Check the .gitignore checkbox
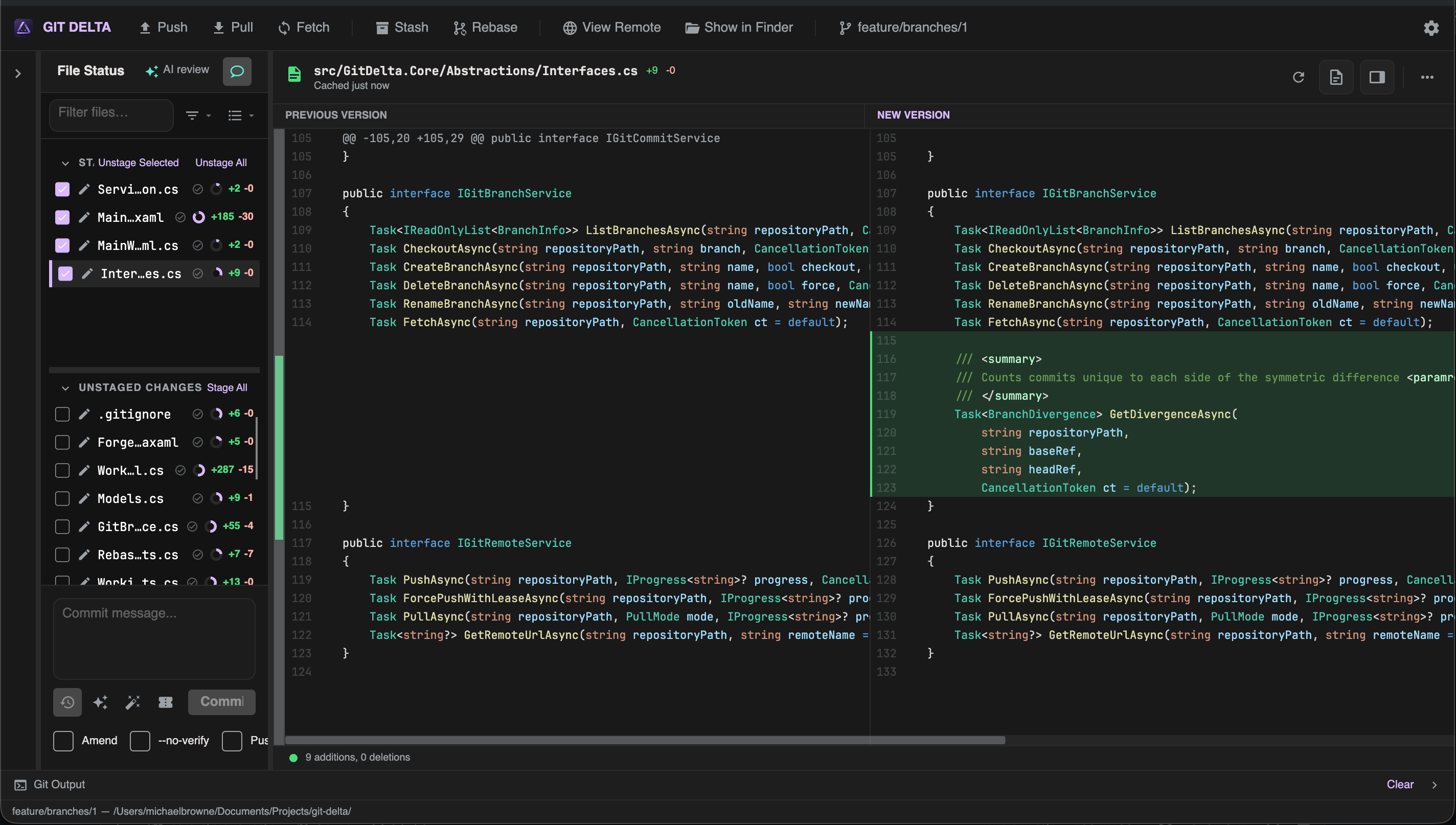Screen dimensions: 1456x825 click(62, 414)
